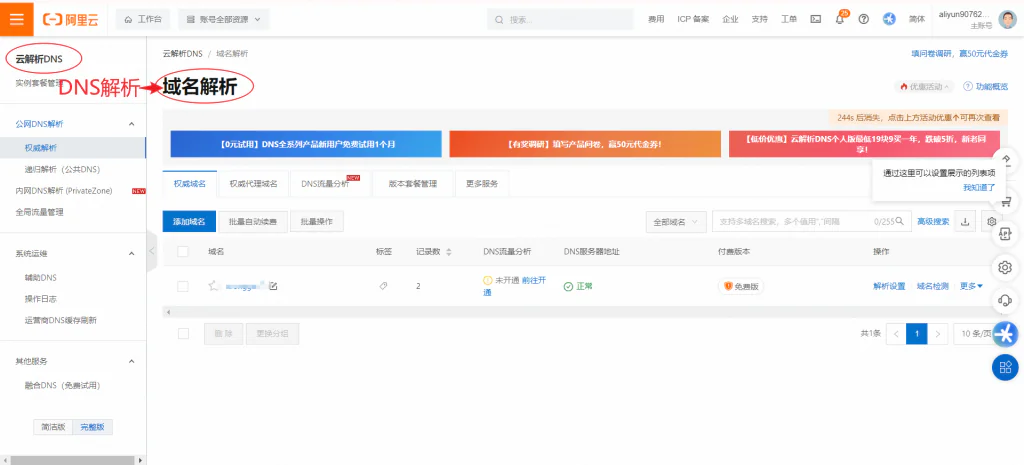The width and height of the screenshot is (1024, 465).
Task: Click the Aliyun logo
Action: coord(70,19)
